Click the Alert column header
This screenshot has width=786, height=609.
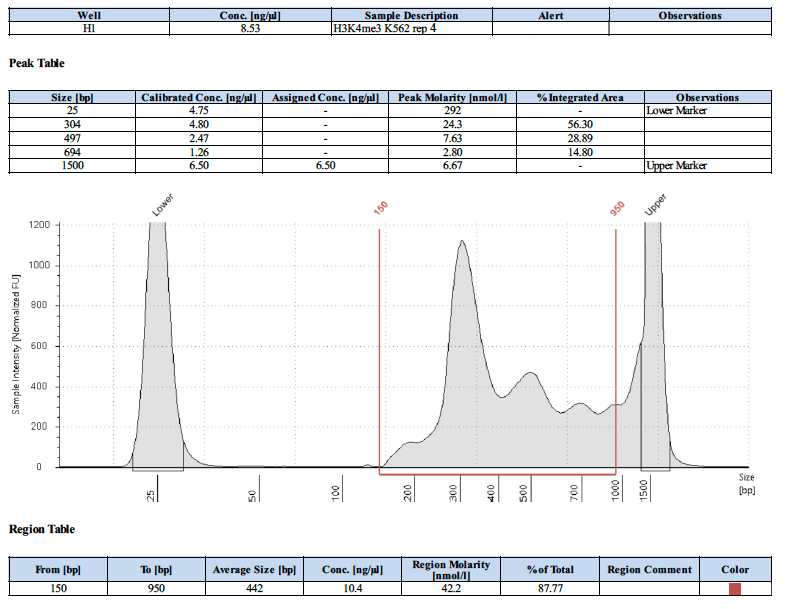click(550, 16)
